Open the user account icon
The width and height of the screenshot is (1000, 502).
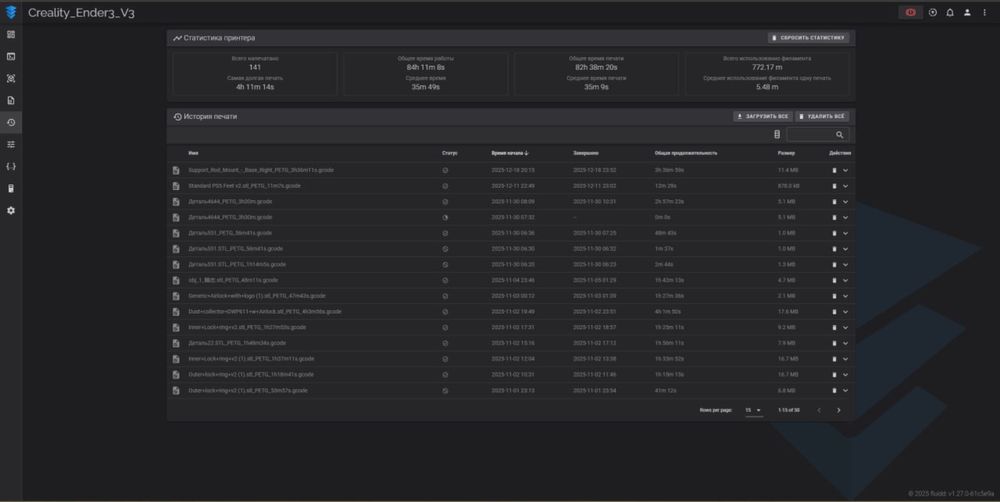(967, 12)
